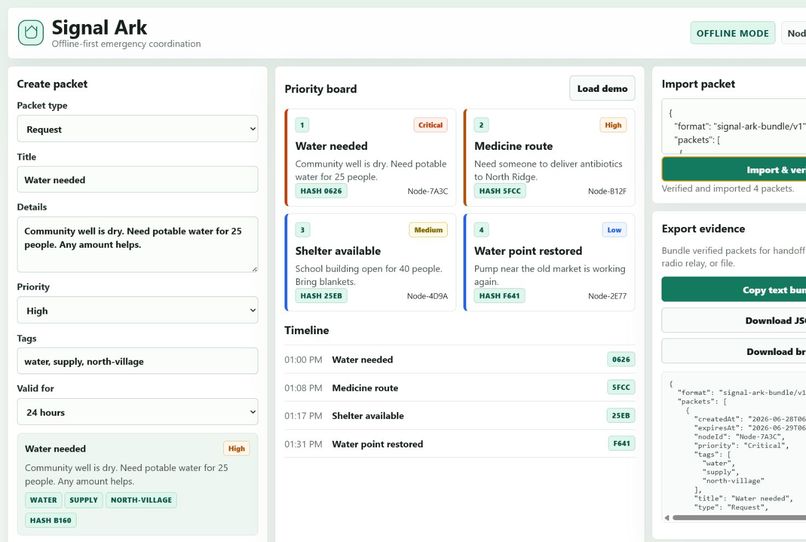This screenshot has height=542, width=806.
Task: Select the 01:00 PM Water needed timeline row
Action: pos(460,359)
